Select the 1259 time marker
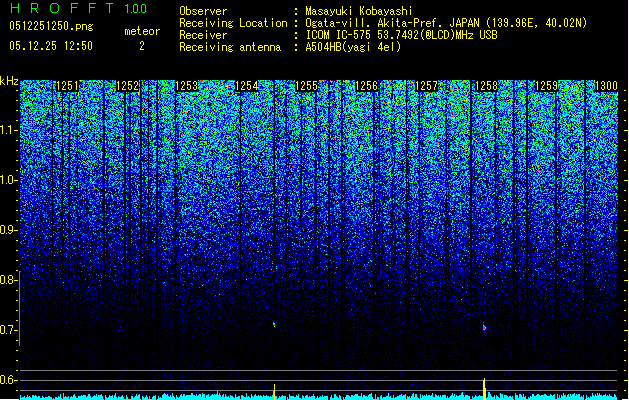 tap(546, 86)
